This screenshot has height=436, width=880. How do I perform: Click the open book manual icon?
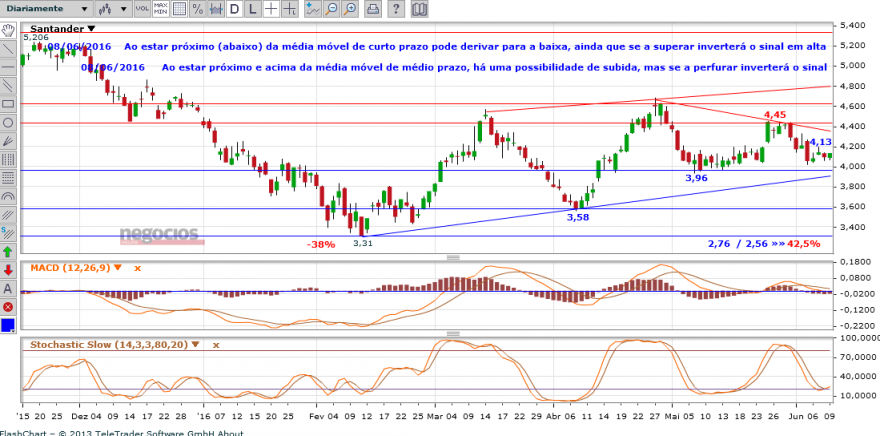point(419,8)
